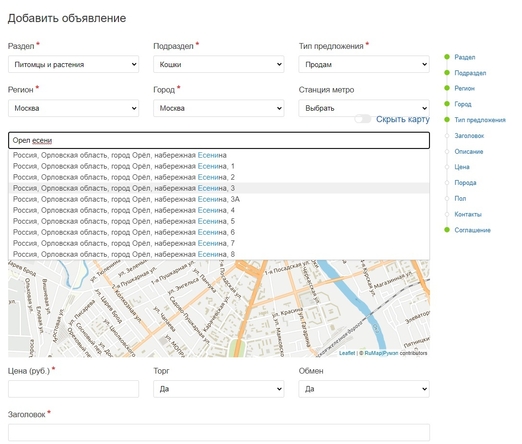Toggle the Скрыть карту switch

click(363, 119)
